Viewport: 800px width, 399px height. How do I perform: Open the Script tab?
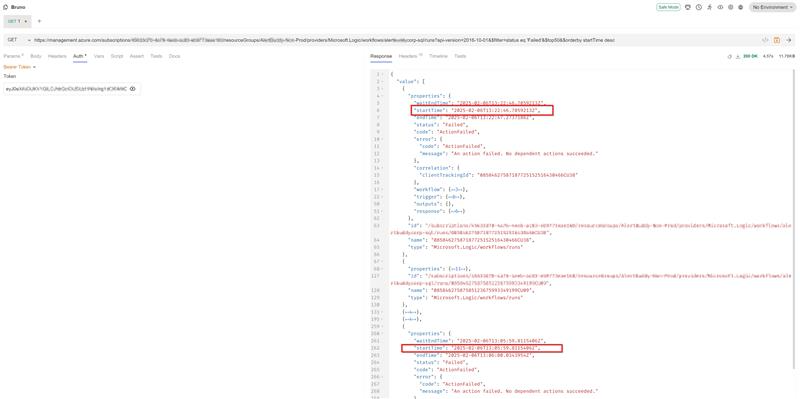(x=117, y=56)
